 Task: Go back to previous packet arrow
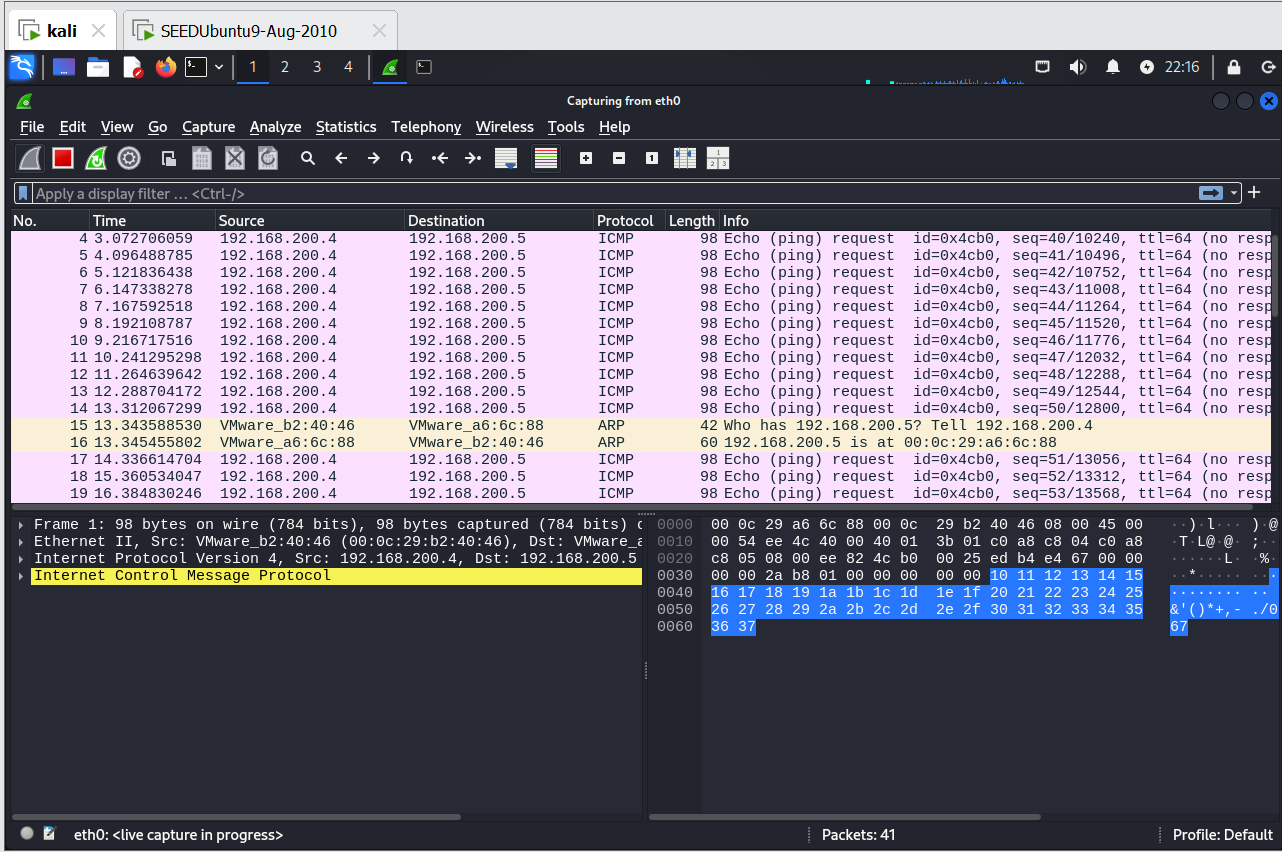point(341,158)
